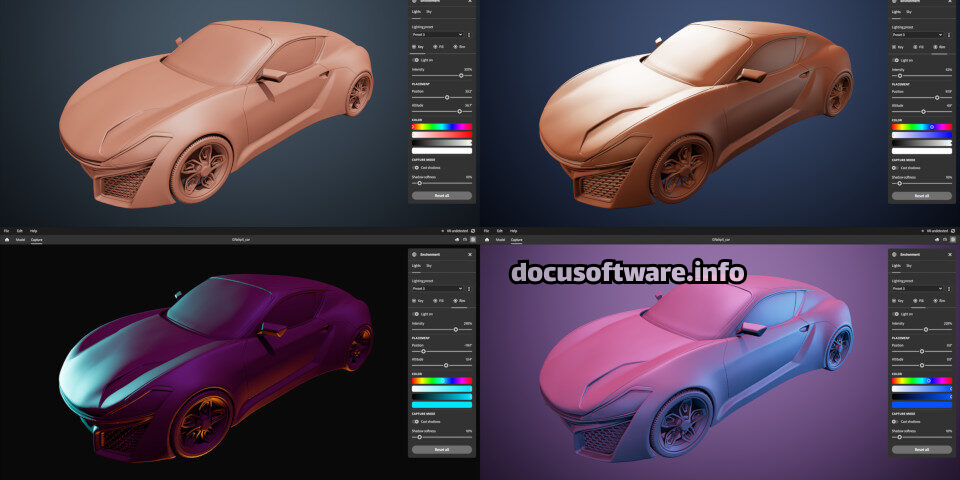Select the Key light icon beside the gray-background clay car
This screenshot has width=960, height=480.
pyautogui.click(x=416, y=47)
